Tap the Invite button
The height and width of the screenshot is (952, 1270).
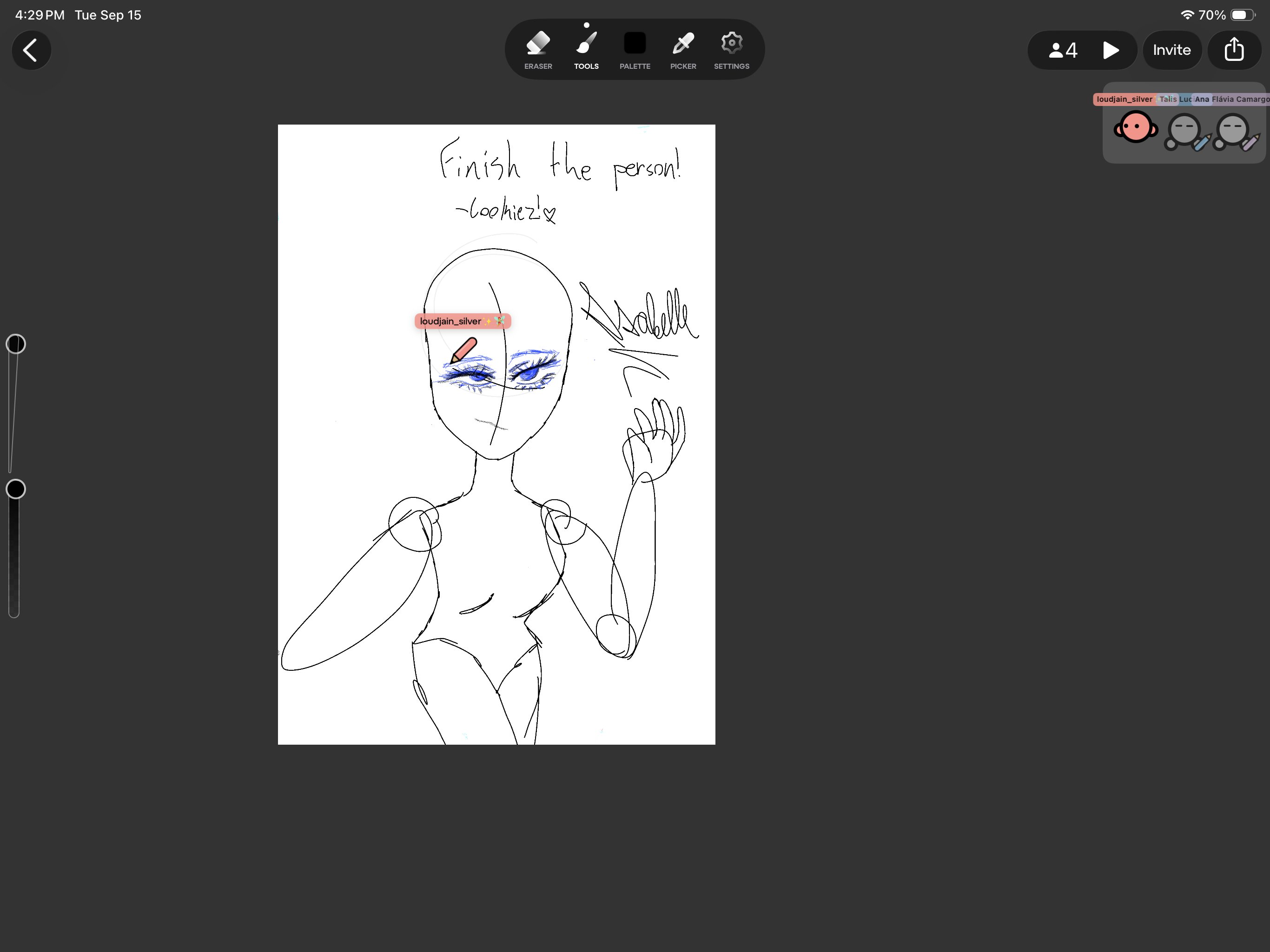click(1172, 50)
